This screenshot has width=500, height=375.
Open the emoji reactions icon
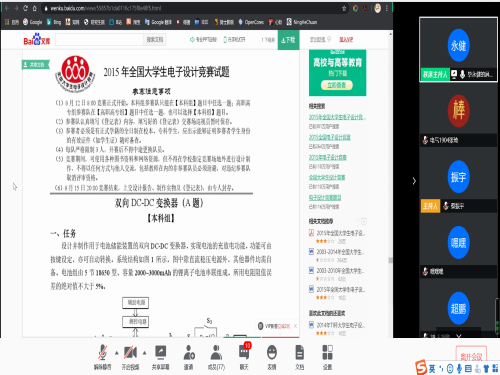coord(272,357)
